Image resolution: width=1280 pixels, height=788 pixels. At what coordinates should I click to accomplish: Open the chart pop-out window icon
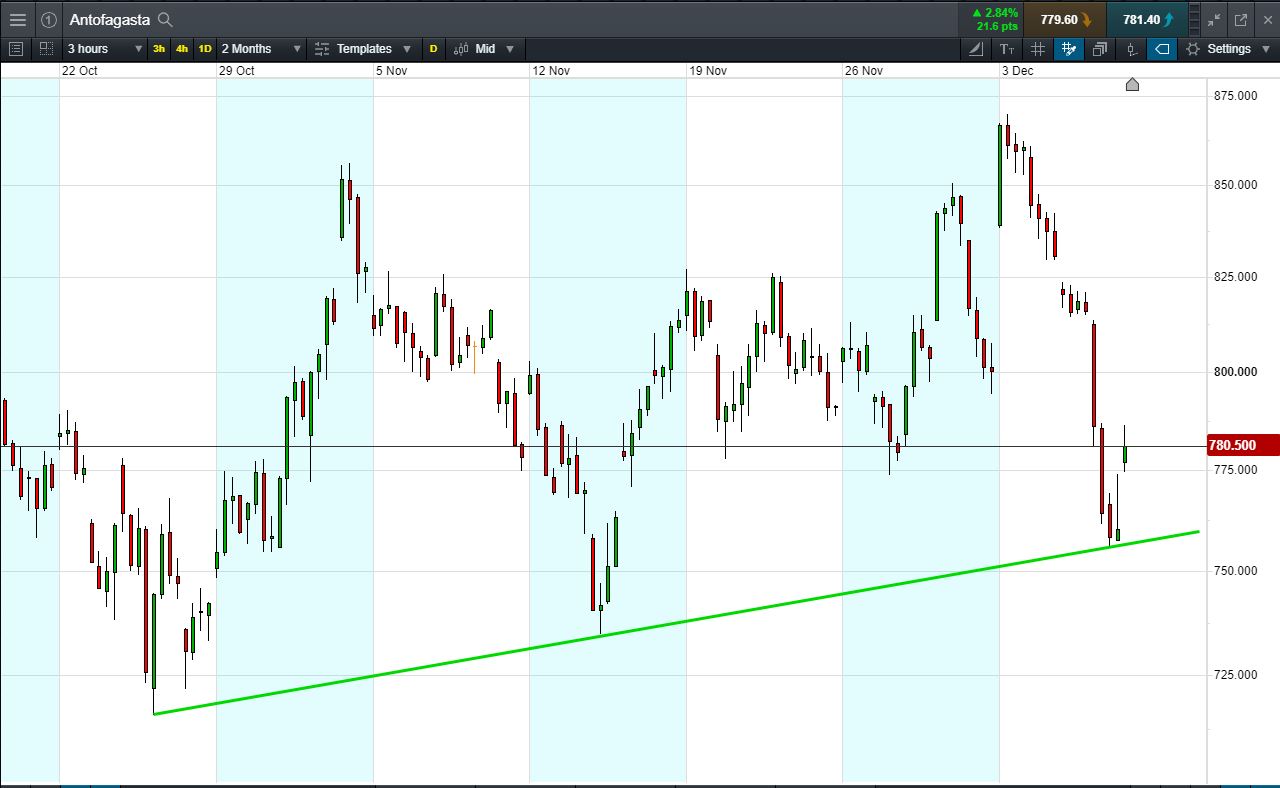(1241, 19)
